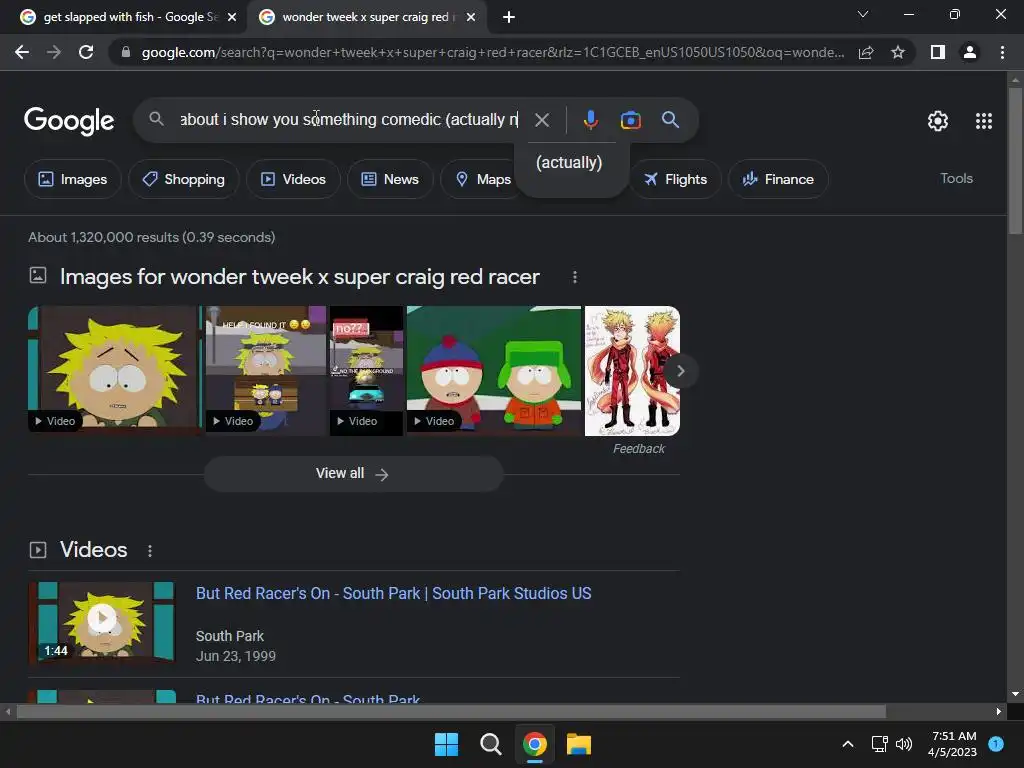Viewport: 1024px width, 768px height.
Task: Open the Google apps grid
Action: click(x=984, y=121)
